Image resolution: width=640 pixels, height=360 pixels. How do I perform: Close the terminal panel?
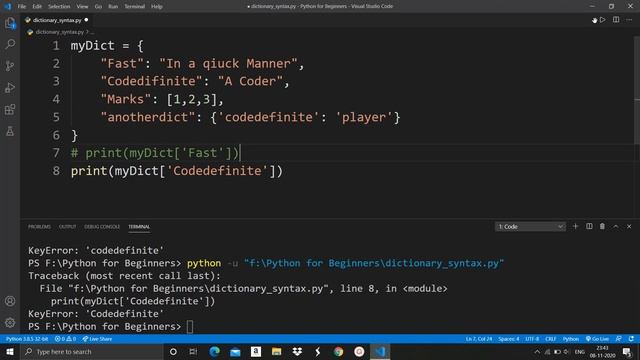tap(629, 226)
